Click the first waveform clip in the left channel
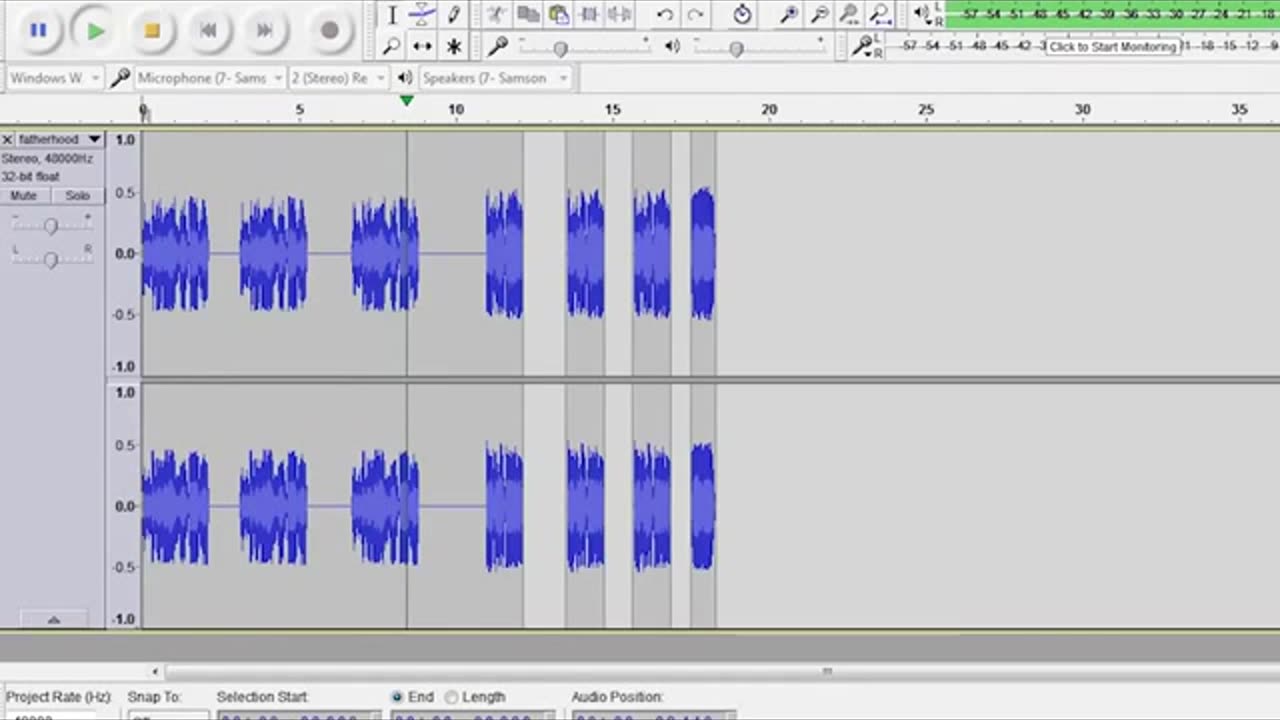Screen dimensions: 1280x720 176,253
